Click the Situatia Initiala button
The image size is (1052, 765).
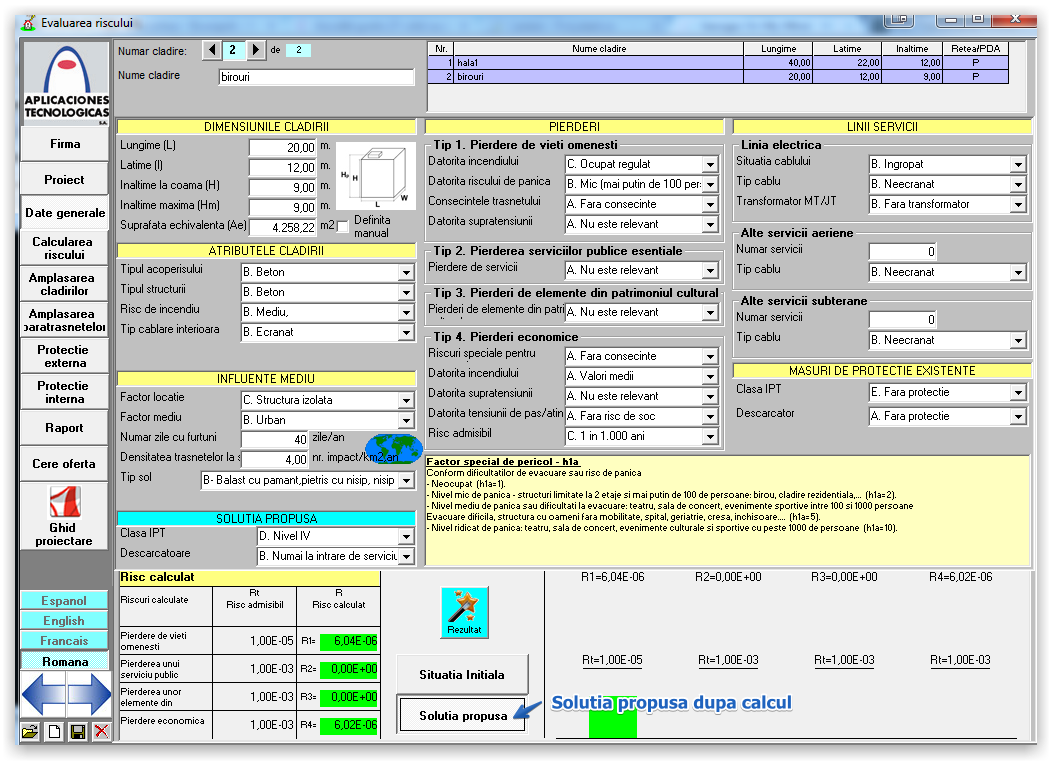pyautogui.click(x=461, y=675)
